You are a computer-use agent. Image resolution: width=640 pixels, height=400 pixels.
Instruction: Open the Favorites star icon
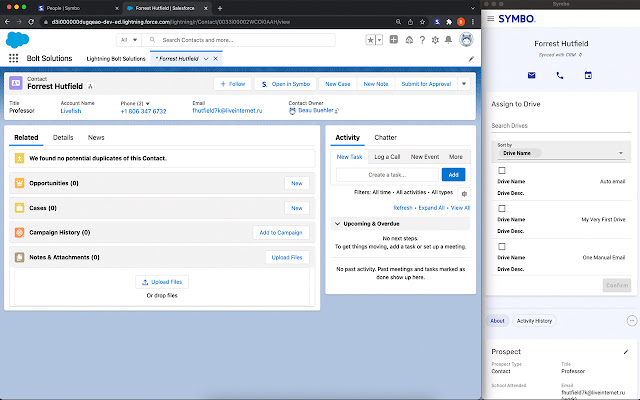(371, 40)
